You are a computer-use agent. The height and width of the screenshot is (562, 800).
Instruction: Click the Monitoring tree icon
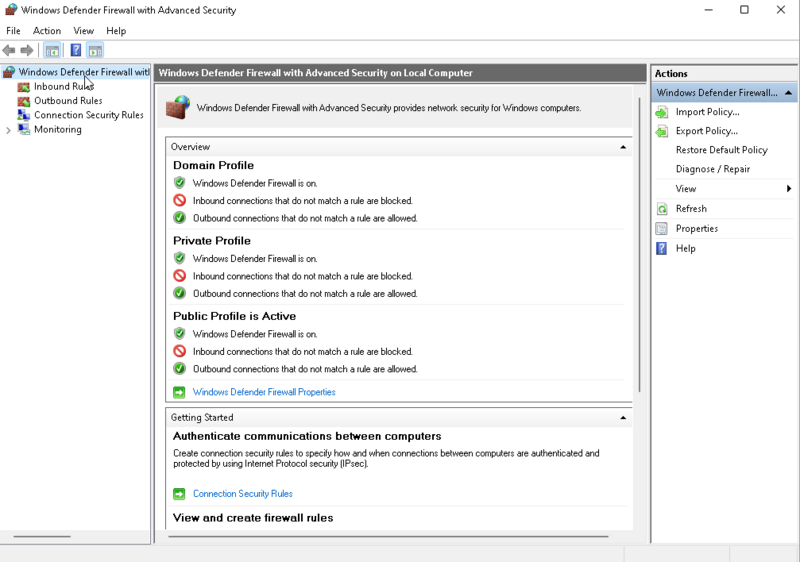pyautogui.click(x=23, y=130)
